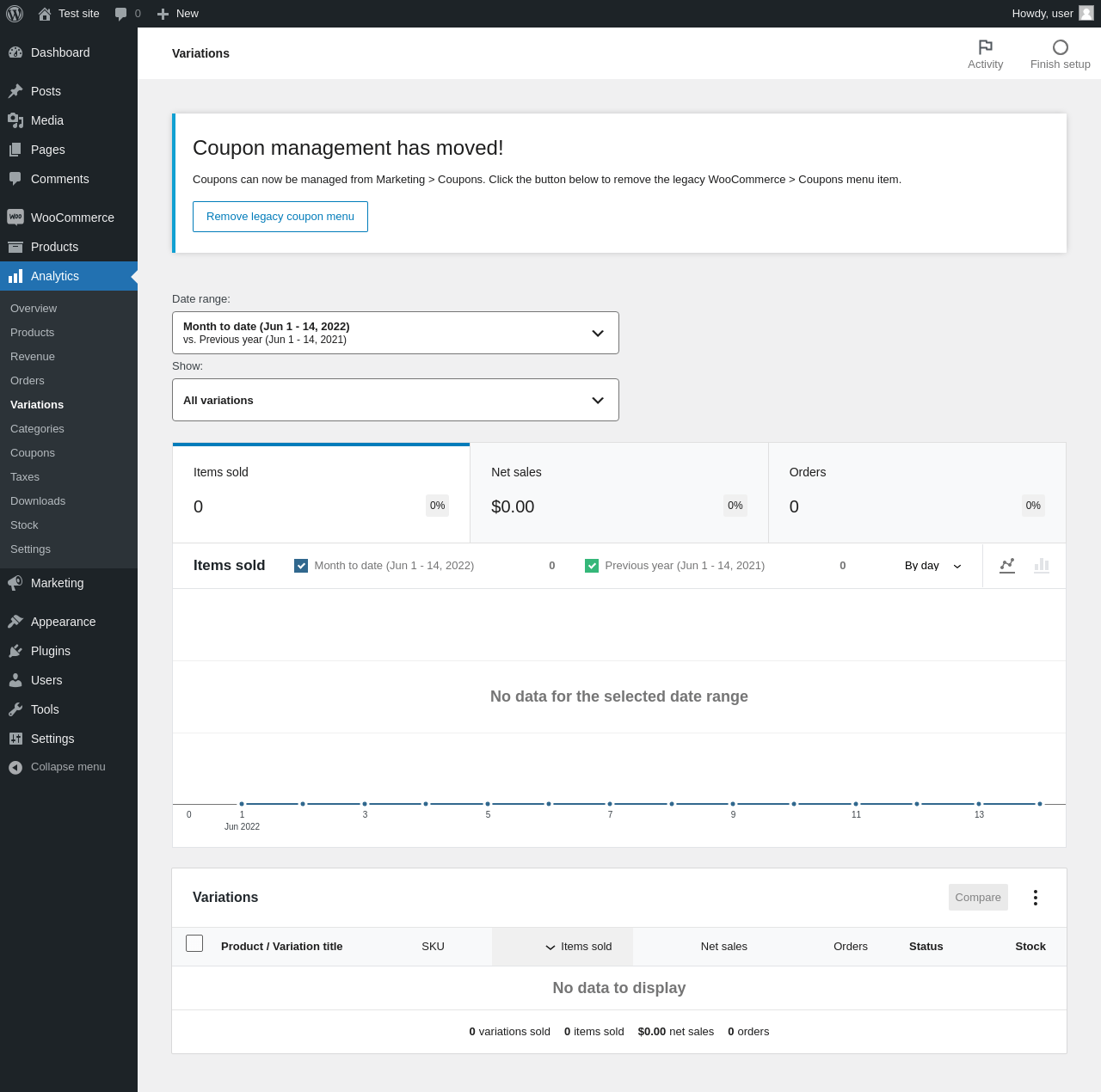Tick the select-all checkbox in Variations table
The height and width of the screenshot is (1092, 1101).
coord(194,943)
